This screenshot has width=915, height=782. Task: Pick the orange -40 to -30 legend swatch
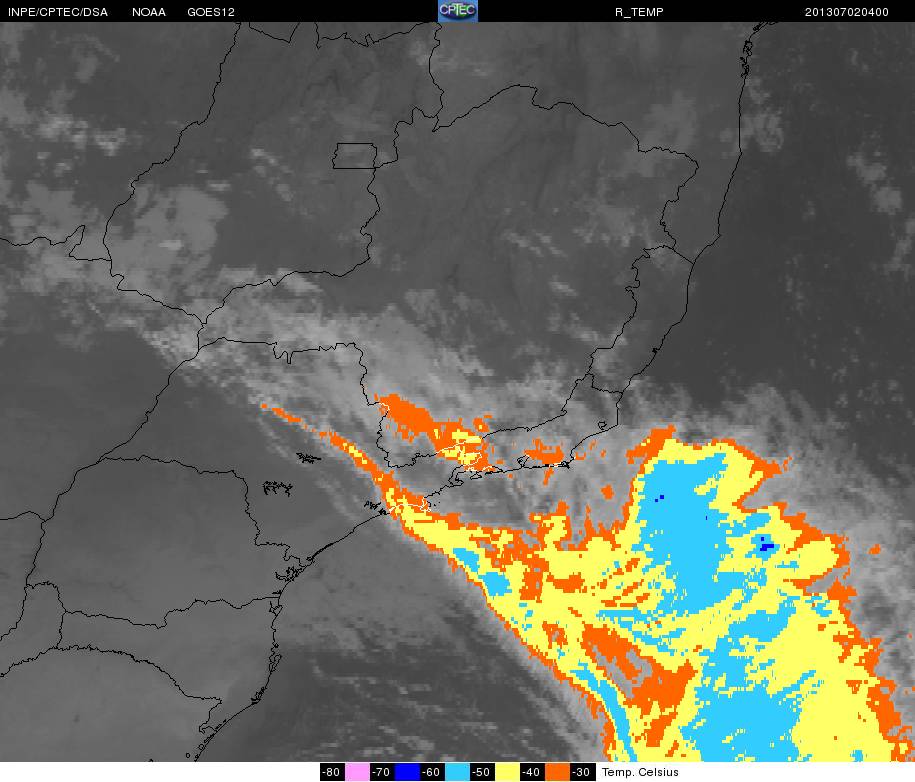tap(557, 772)
